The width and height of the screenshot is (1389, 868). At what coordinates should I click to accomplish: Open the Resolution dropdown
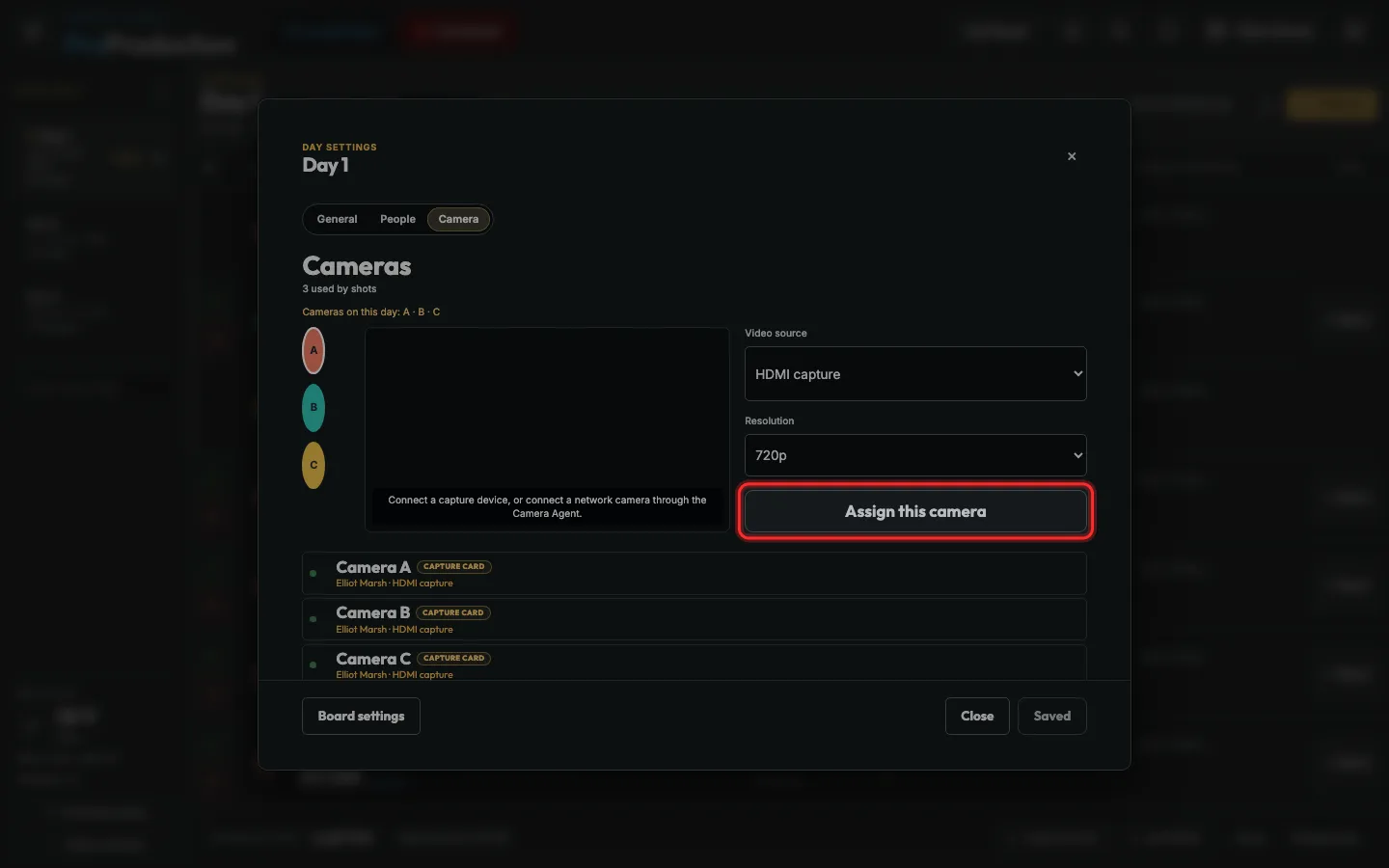(x=915, y=455)
